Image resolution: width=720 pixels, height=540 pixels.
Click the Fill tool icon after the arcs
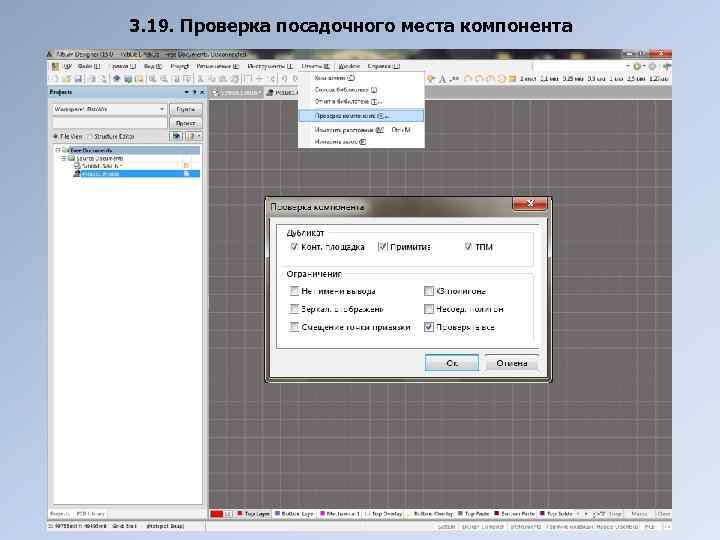(512, 79)
